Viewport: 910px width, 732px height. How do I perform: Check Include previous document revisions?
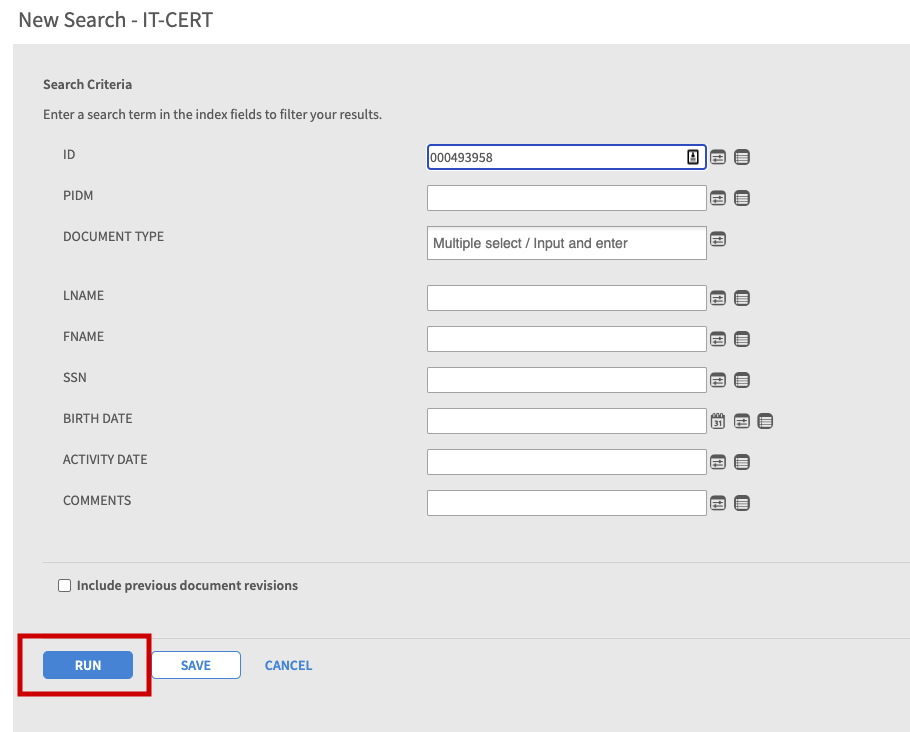(x=64, y=585)
